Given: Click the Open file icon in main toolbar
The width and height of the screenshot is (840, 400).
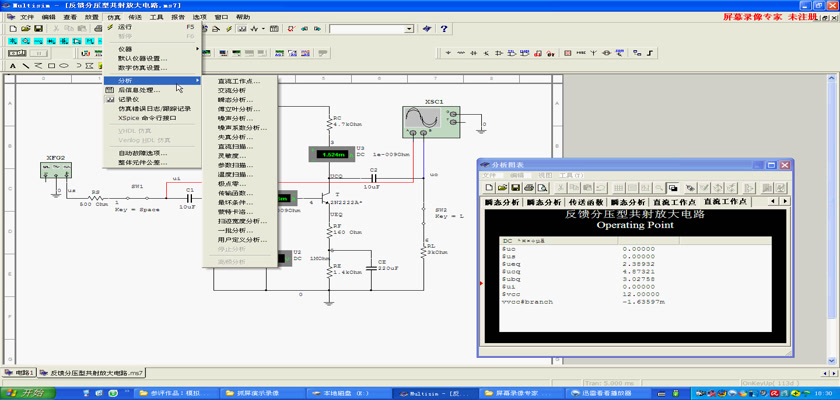Looking at the screenshot, I should point(25,28).
